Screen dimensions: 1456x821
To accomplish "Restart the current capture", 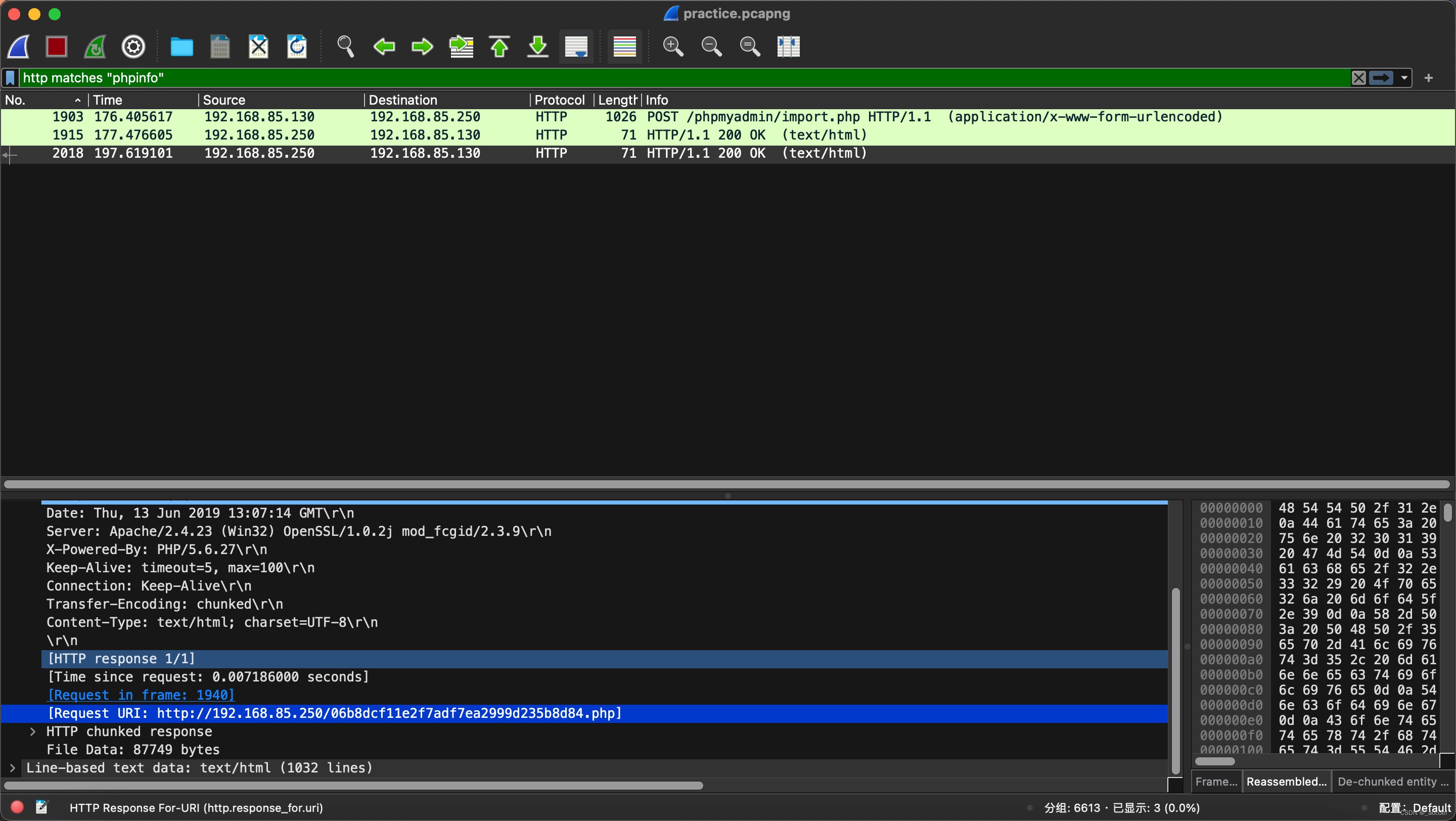I will pos(95,47).
